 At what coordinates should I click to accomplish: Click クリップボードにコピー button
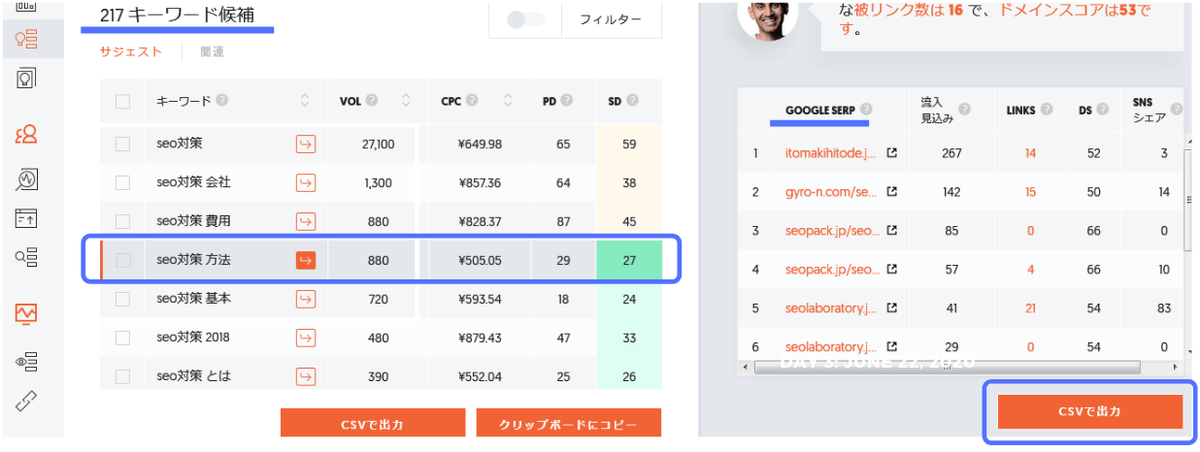(569, 425)
